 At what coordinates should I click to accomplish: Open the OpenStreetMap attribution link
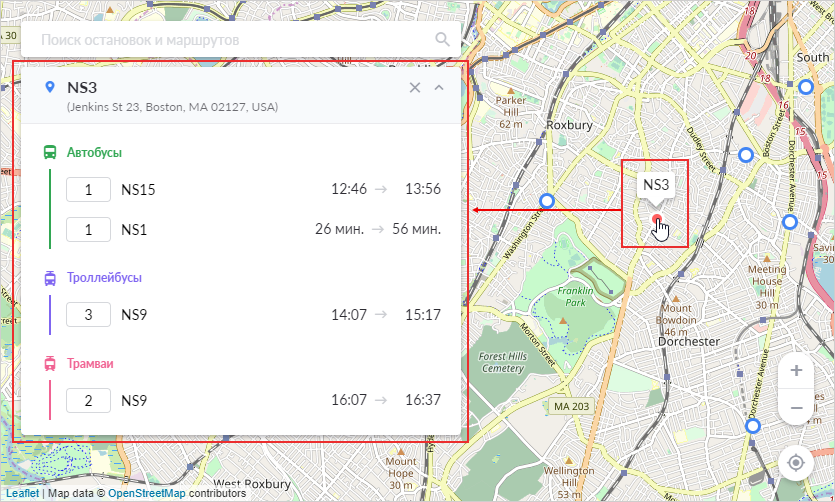pyautogui.click(x=146, y=493)
